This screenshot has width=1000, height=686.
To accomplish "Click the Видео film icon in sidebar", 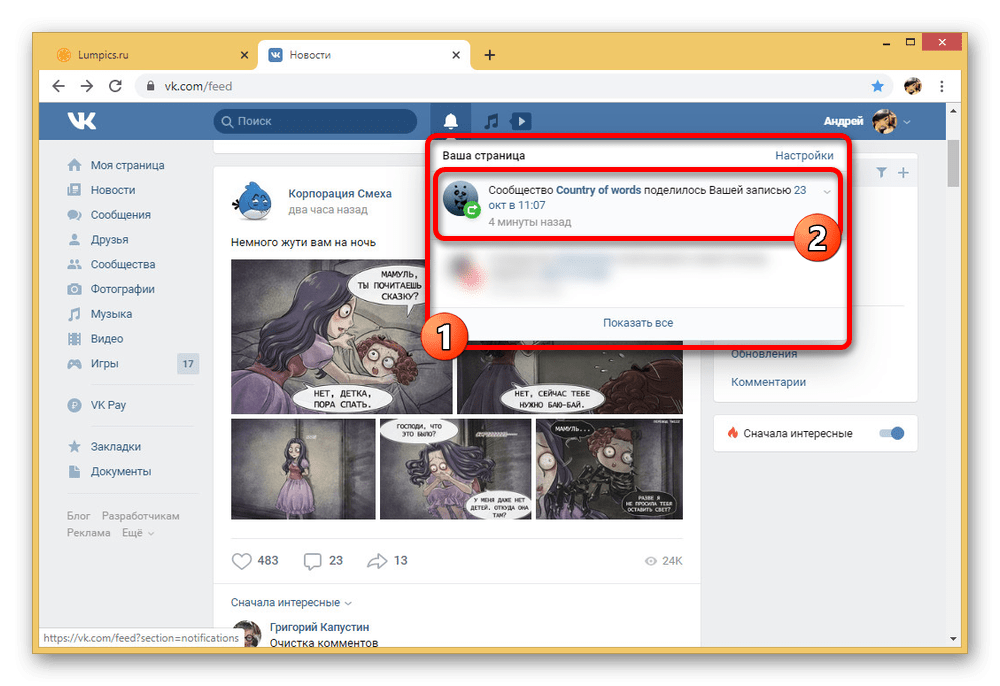I will pos(75,339).
